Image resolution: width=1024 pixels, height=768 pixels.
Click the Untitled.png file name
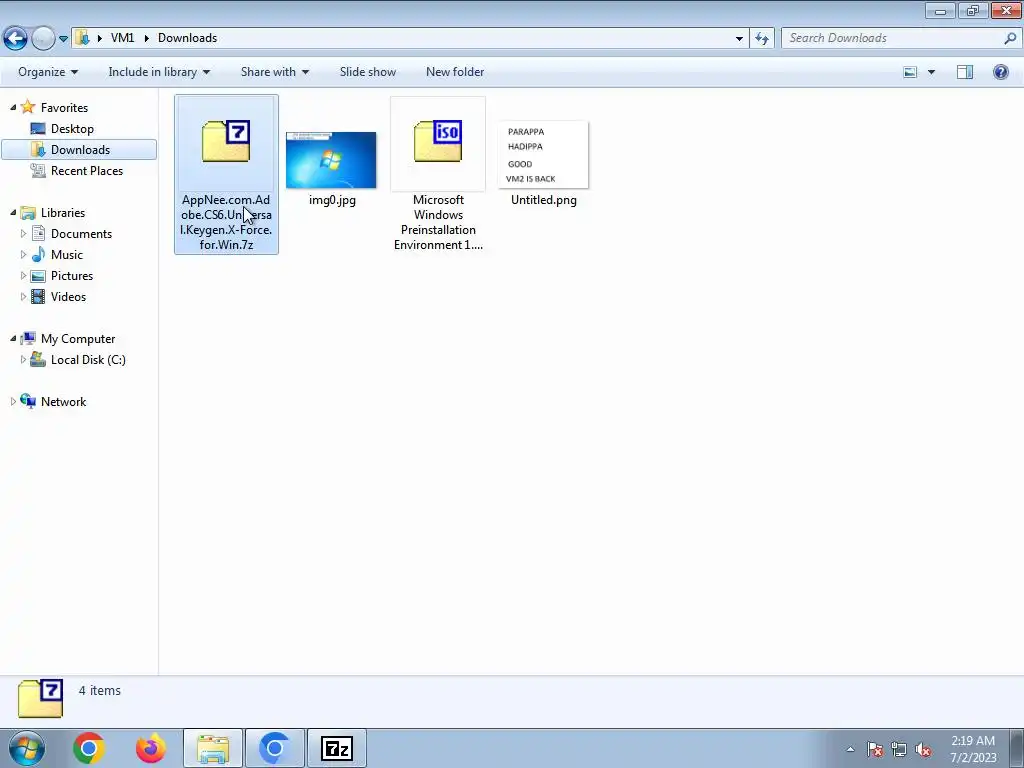click(x=543, y=200)
